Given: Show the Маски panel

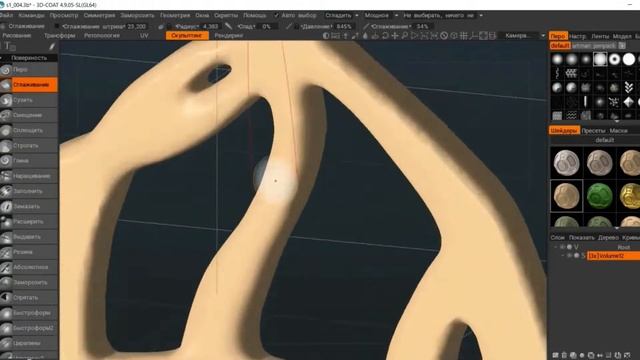Looking at the screenshot, I should click(x=618, y=131).
